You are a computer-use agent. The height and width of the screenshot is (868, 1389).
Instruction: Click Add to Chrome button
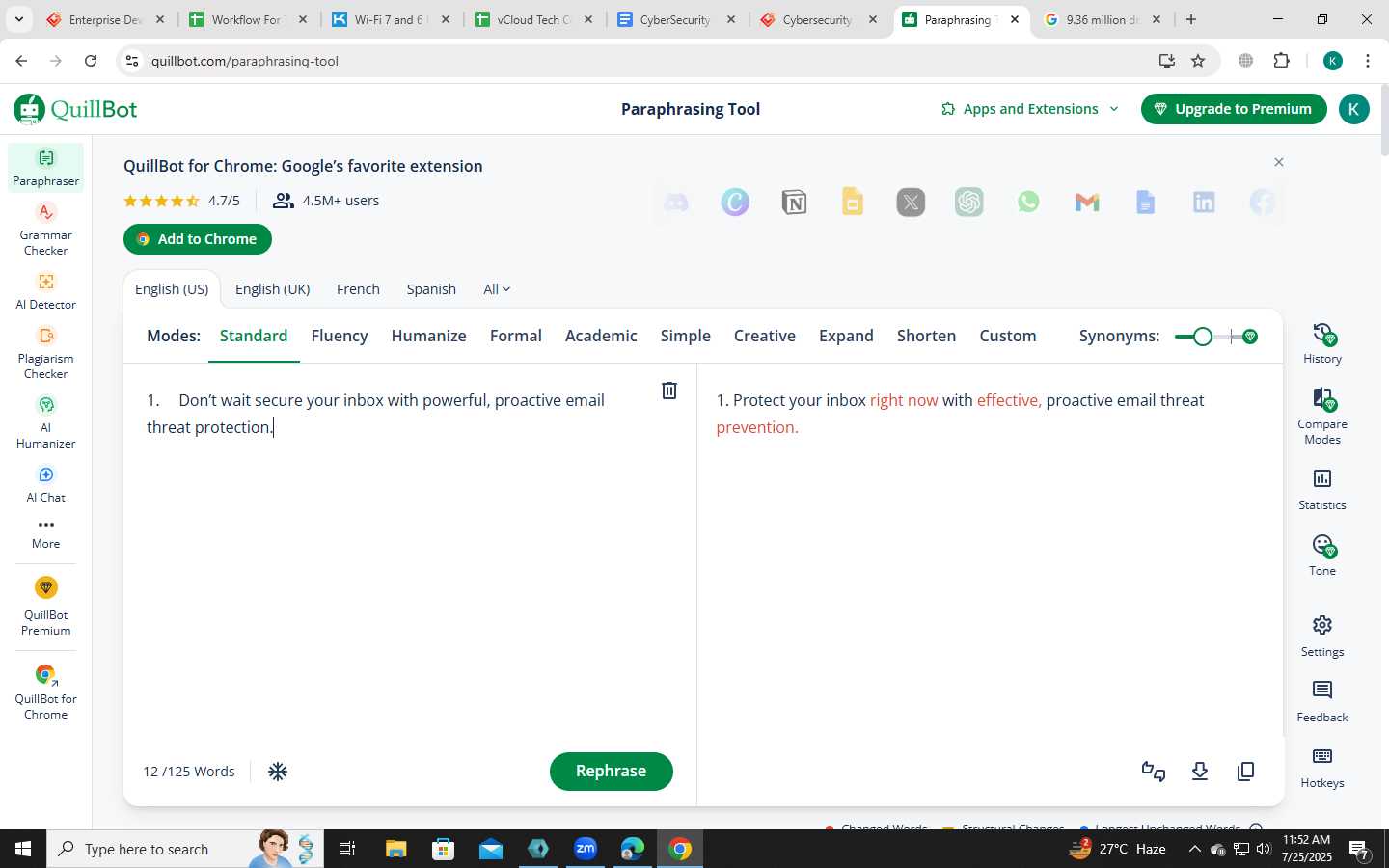(x=198, y=239)
